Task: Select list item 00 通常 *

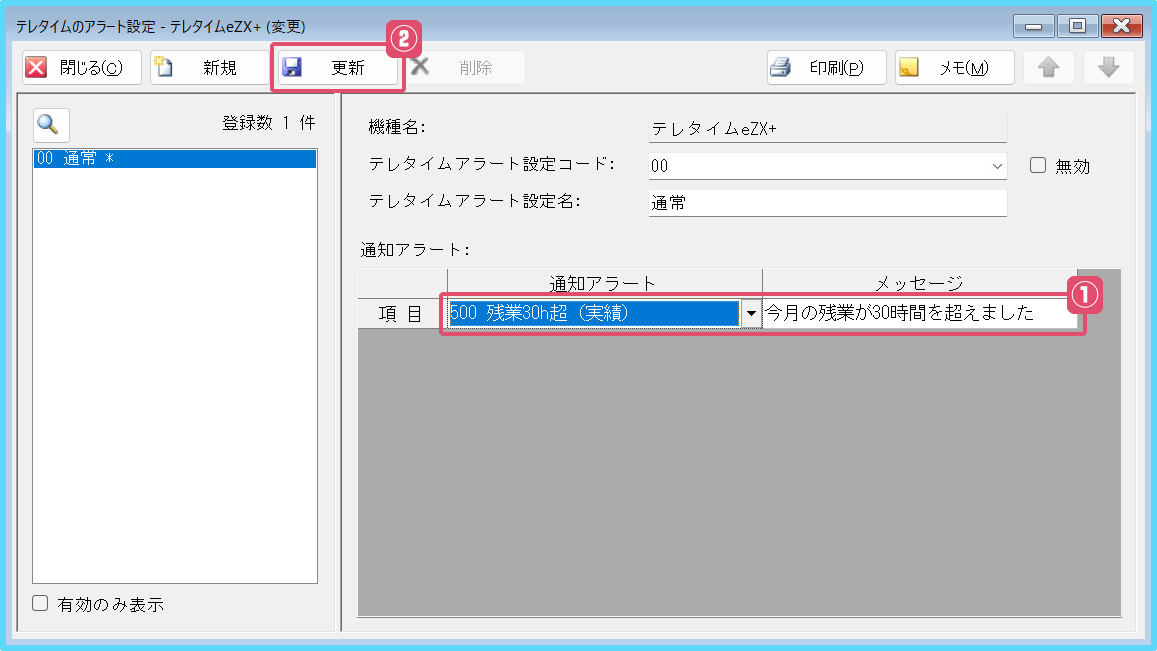Action: point(174,159)
